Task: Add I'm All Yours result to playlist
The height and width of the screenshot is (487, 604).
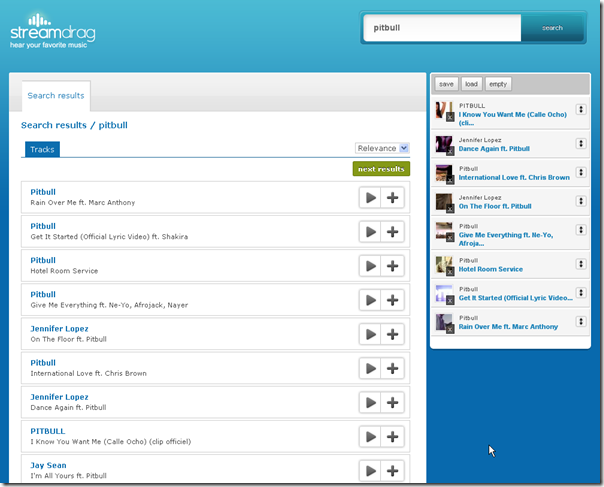Action: (x=393, y=470)
